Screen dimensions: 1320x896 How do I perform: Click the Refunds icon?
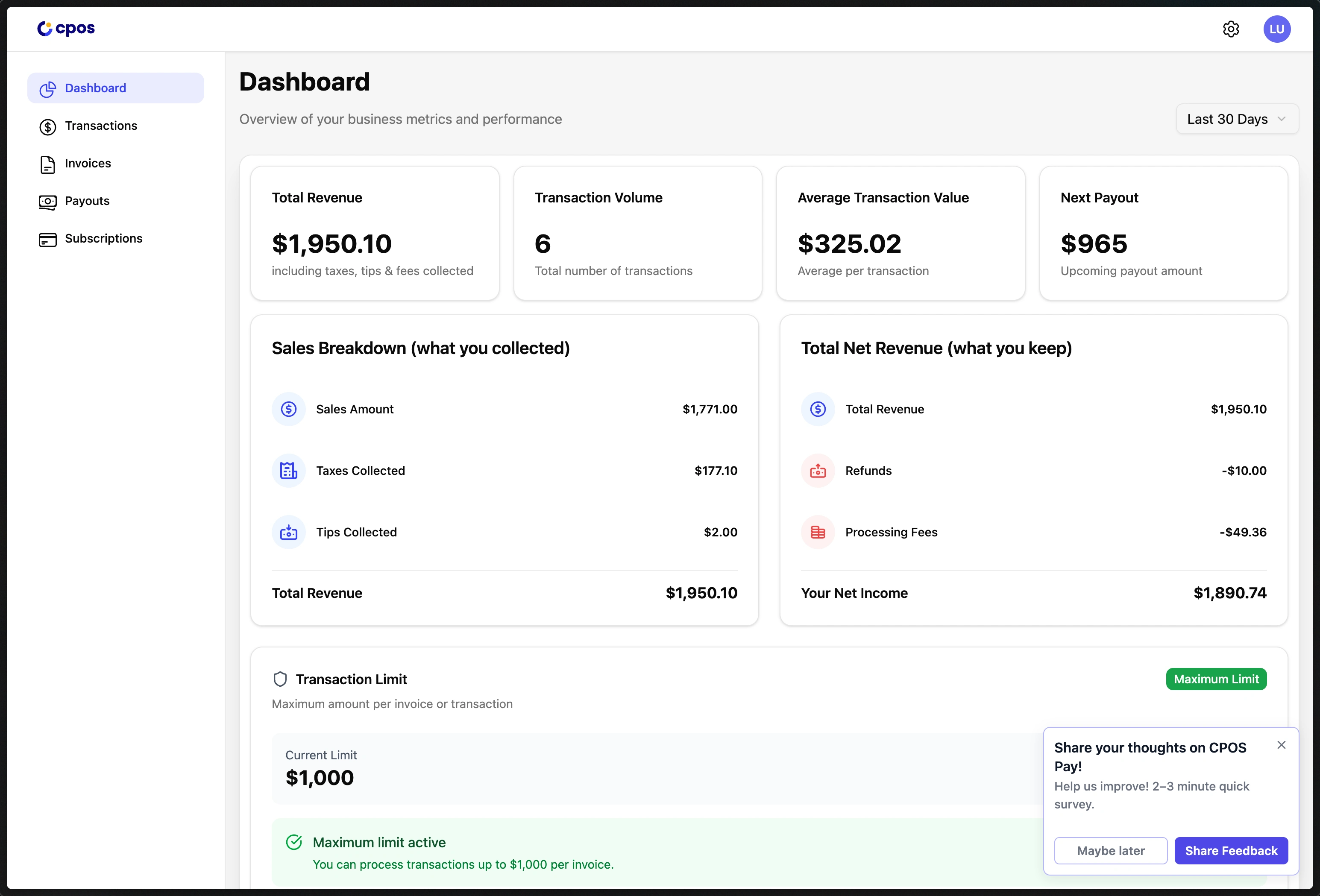818,470
